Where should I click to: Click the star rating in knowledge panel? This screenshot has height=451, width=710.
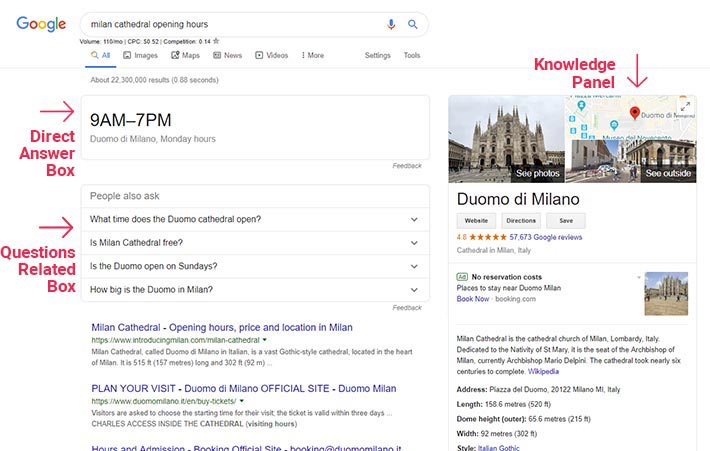[488, 237]
